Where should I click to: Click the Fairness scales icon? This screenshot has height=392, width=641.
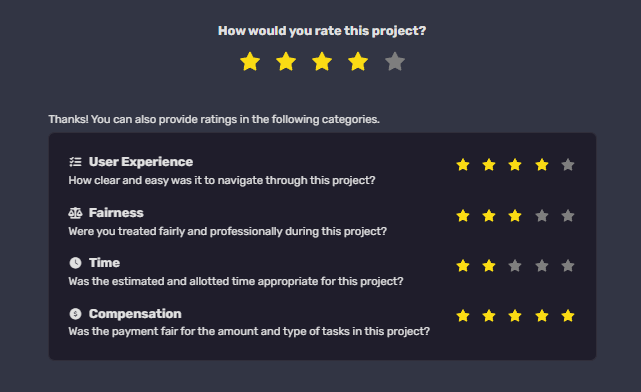point(75,213)
